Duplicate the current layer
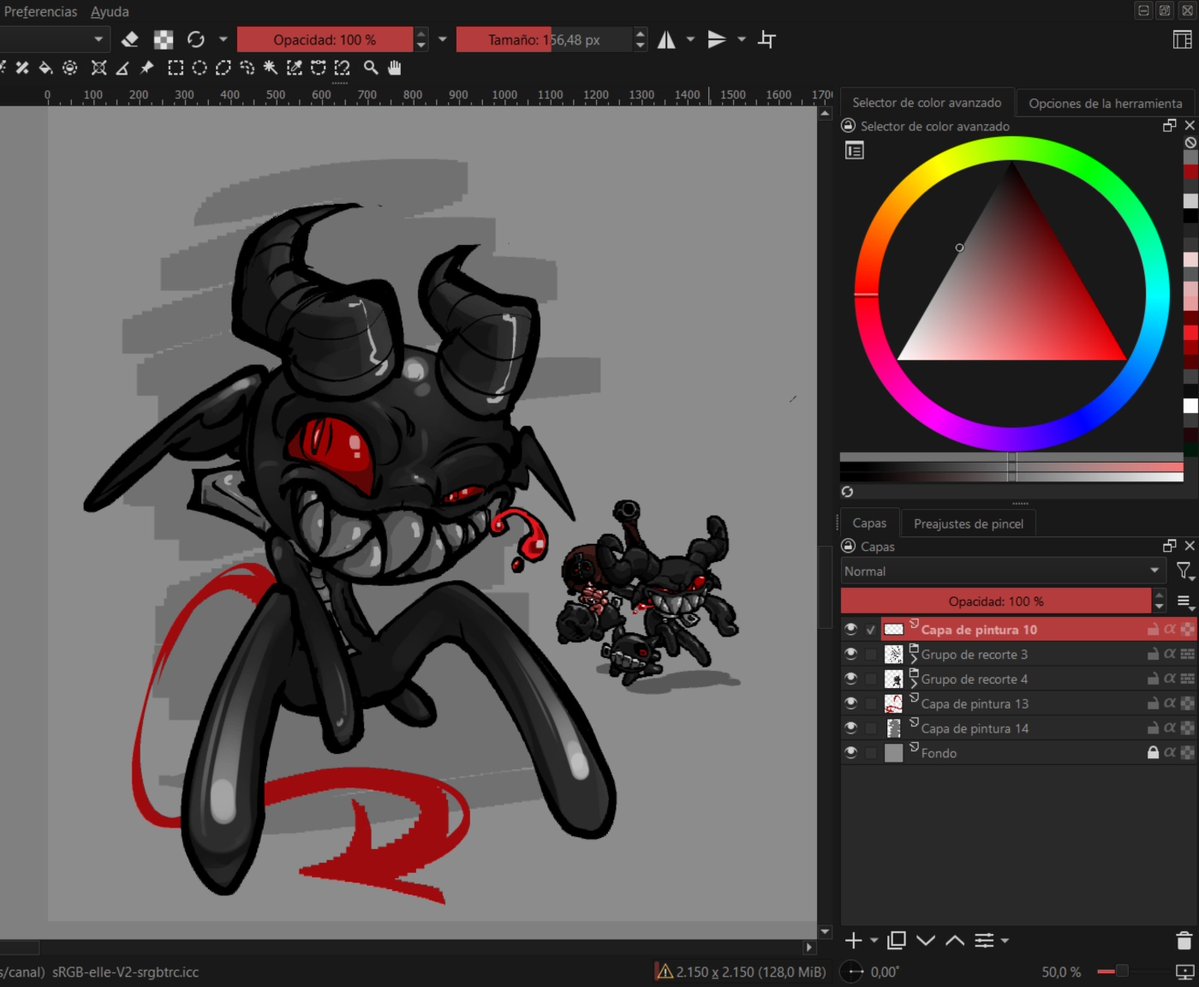 coord(897,940)
